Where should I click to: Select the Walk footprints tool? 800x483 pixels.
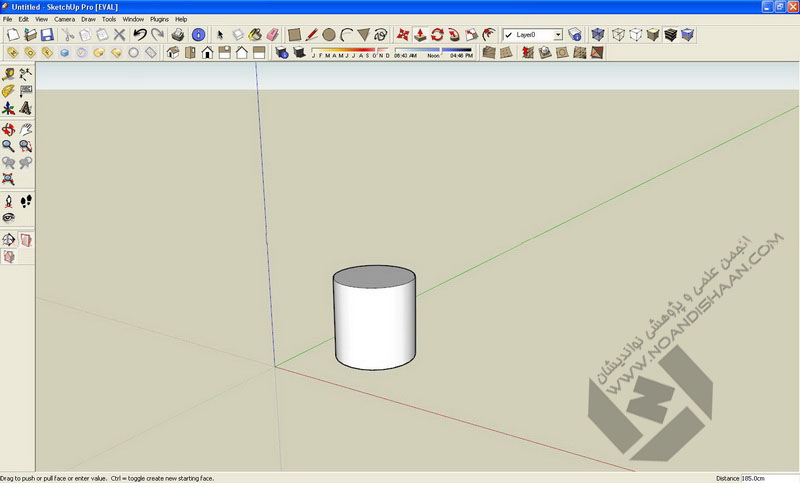click(x=26, y=201)
